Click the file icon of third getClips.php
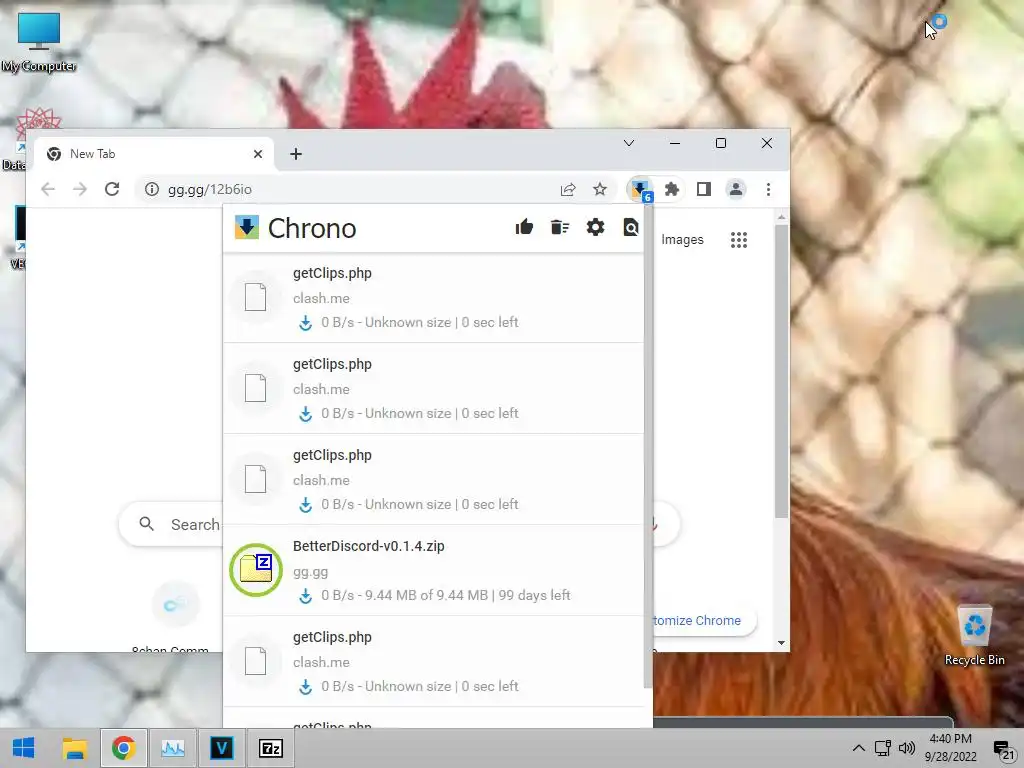The height and width of the screenshot is (768, 1024). point(255,479)
